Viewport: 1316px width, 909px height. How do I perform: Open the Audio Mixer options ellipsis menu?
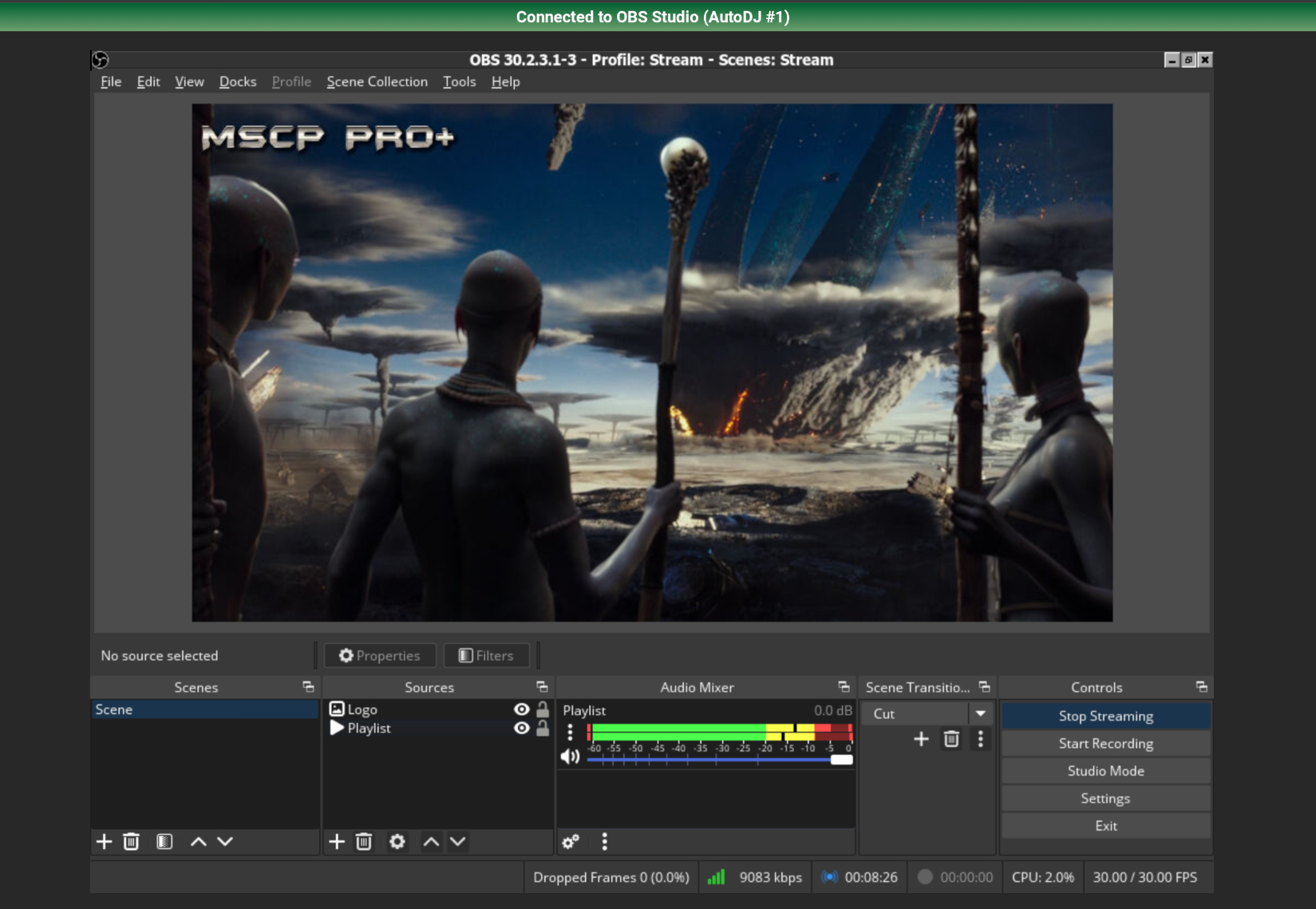coord(604,841)
